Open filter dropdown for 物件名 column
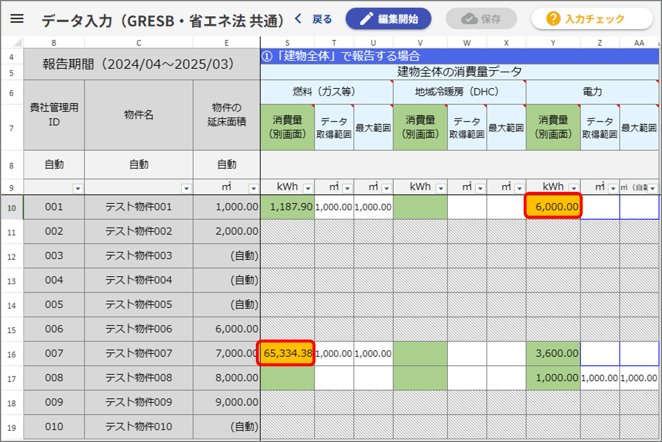Viewport: 662px width, 442px height. tap(186, 188)
